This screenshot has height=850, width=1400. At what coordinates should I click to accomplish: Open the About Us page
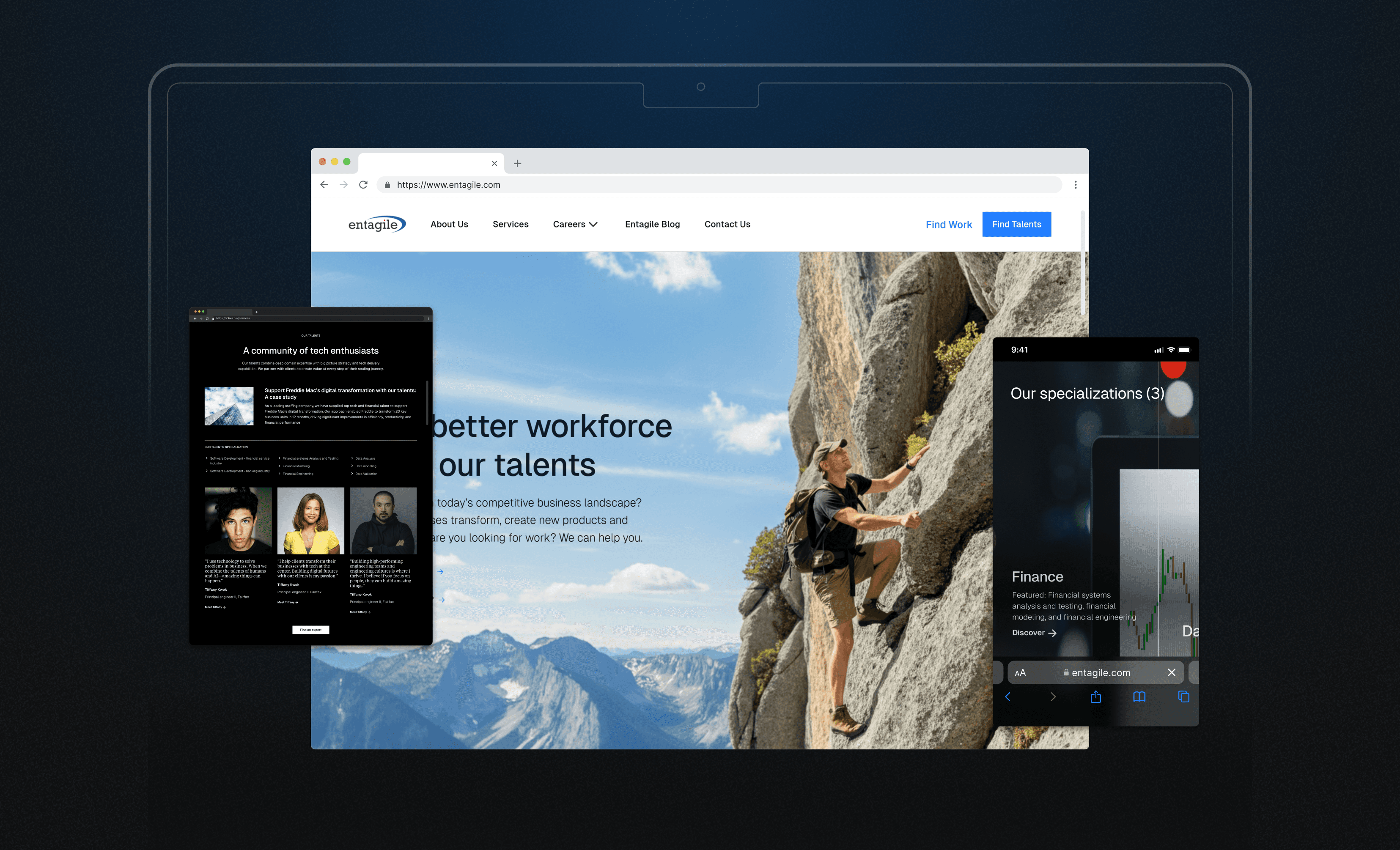tap(449, 225)
